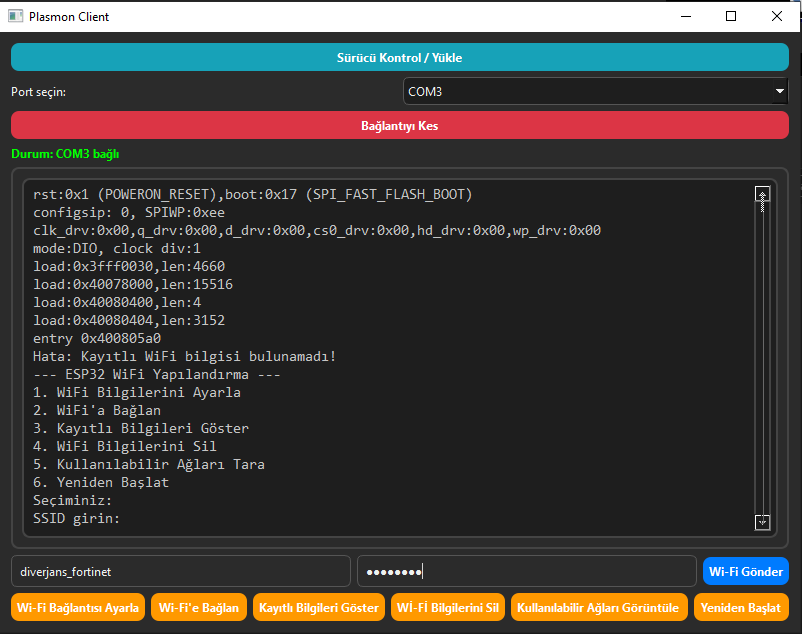Click the Wi-Fi'e Bağlan button

199,607
